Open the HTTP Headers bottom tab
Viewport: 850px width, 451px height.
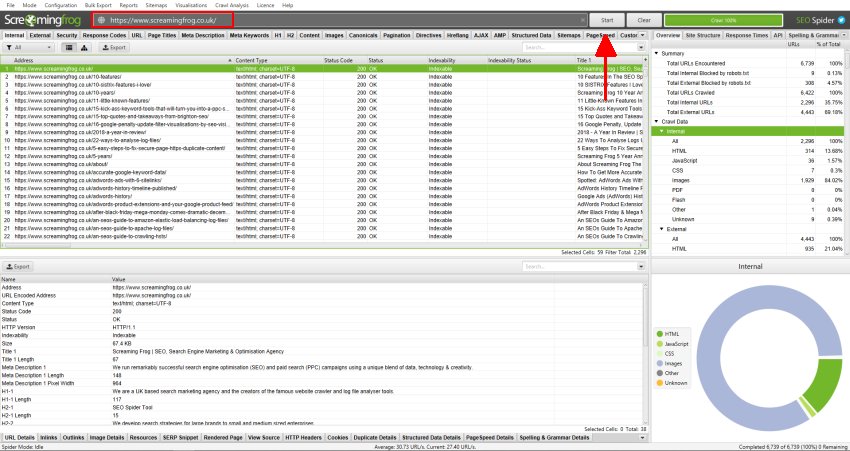click(x=303, y=437)
